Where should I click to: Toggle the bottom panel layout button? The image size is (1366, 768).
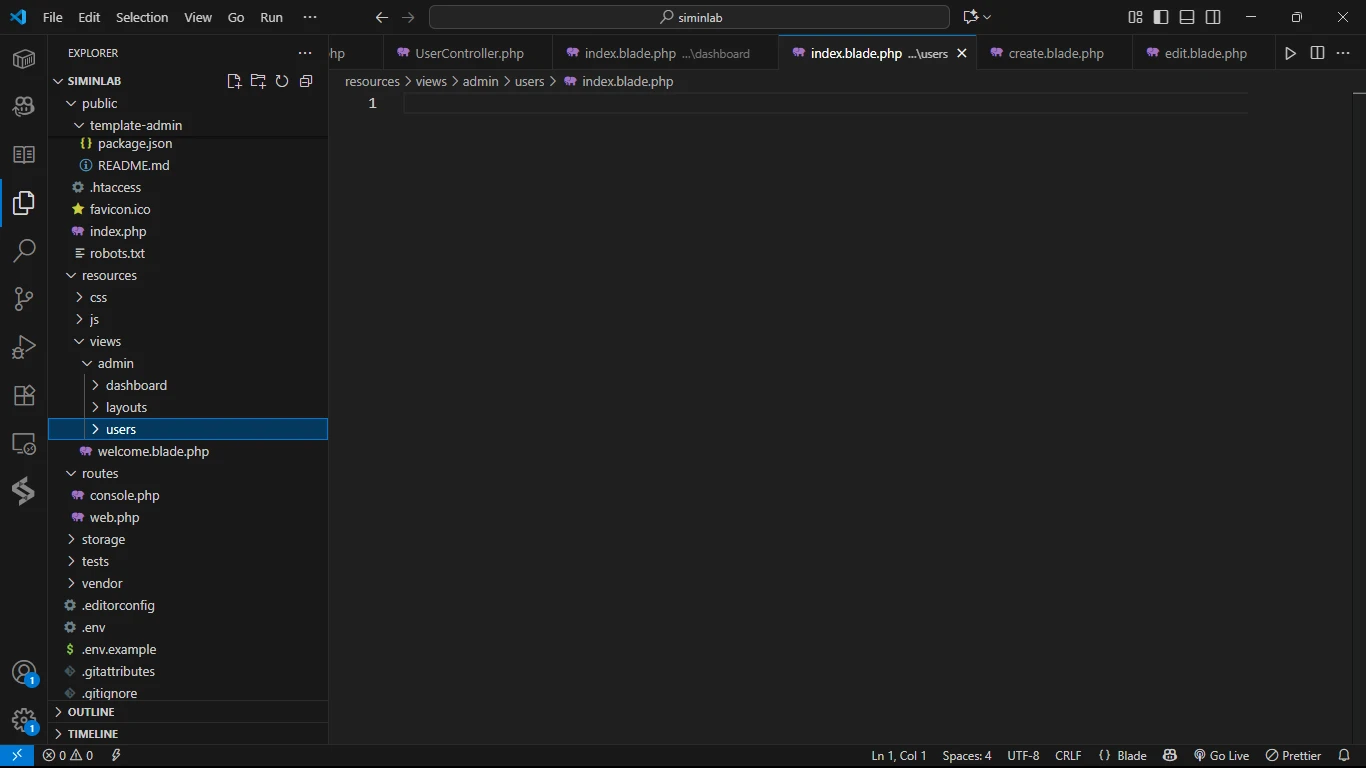(1187, 17)
